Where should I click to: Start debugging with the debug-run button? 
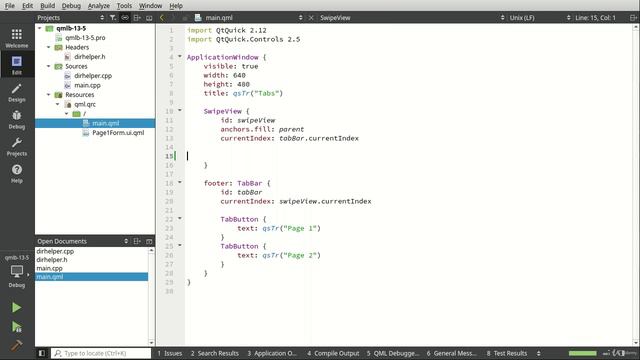tap(17, 327)
